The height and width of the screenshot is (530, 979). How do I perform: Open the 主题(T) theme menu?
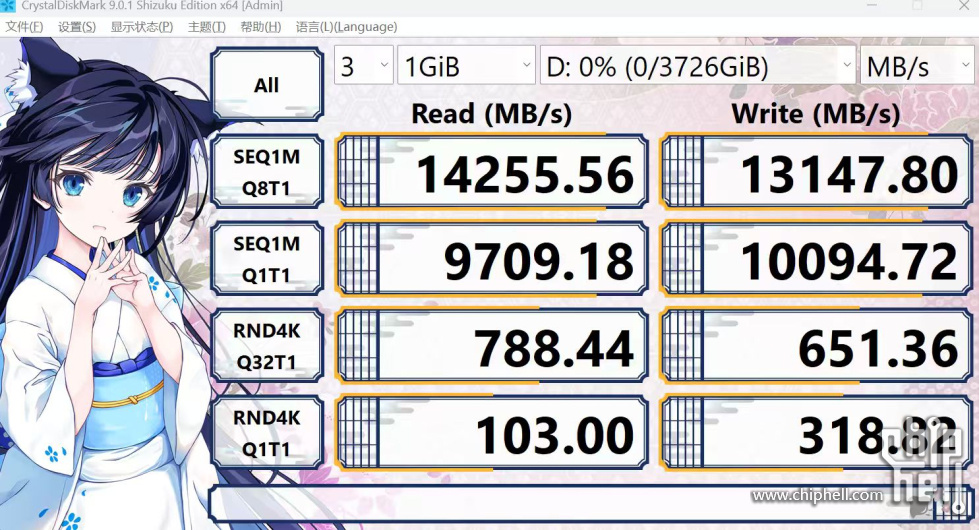206,27
